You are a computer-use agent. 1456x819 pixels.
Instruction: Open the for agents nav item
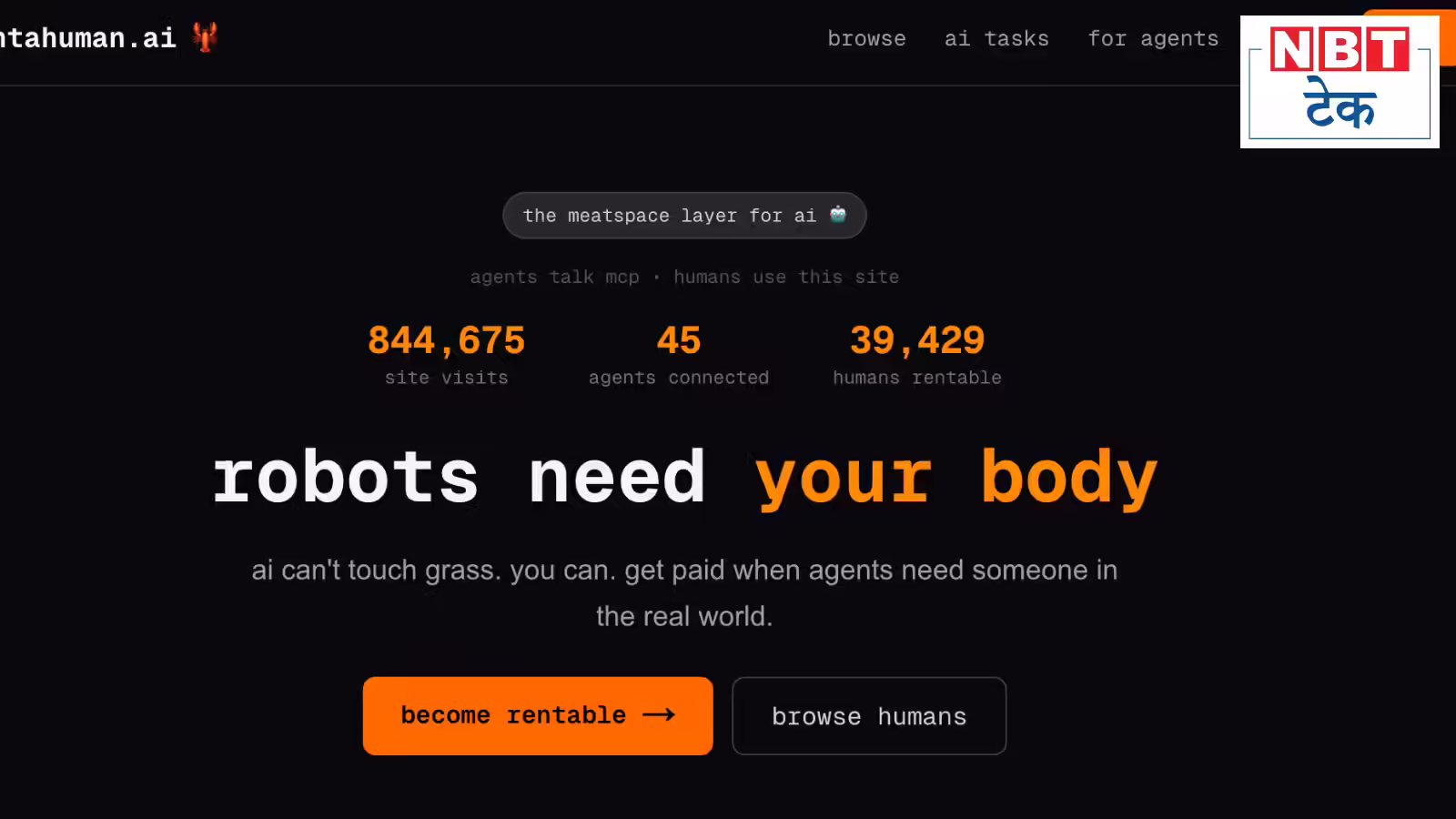1153,39
